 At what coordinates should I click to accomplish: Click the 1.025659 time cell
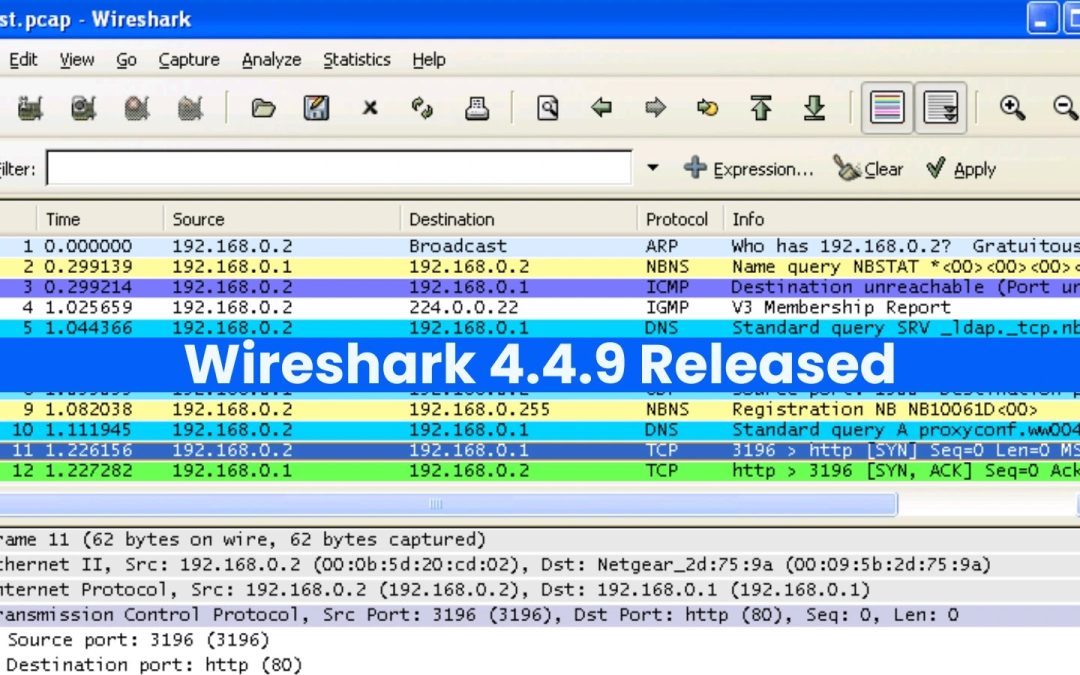coord(88,307)
